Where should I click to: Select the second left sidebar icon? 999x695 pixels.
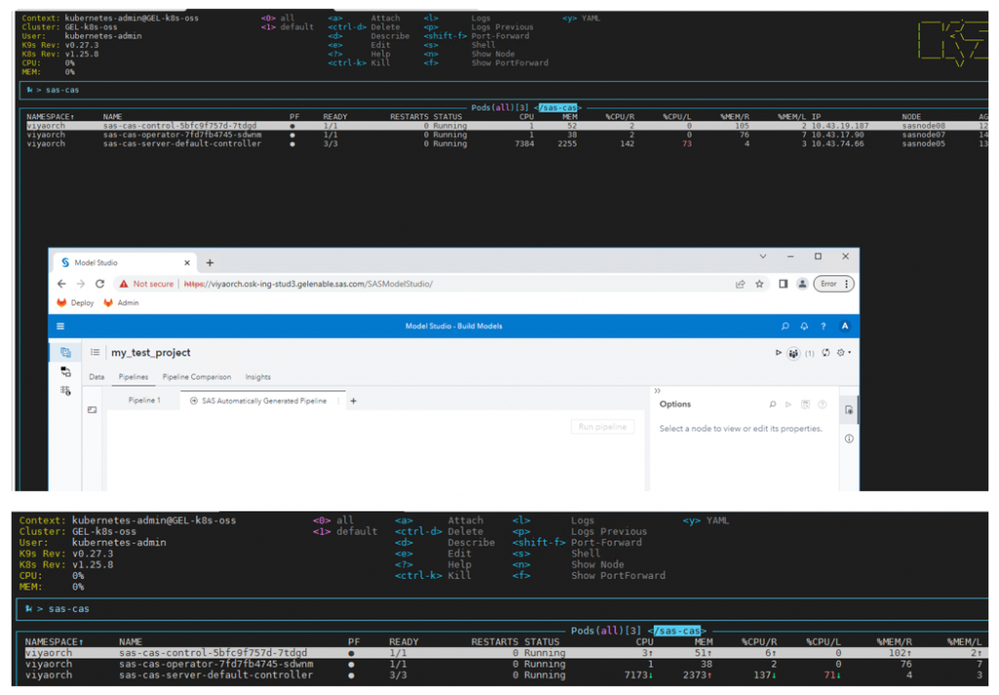pos(66,371)
